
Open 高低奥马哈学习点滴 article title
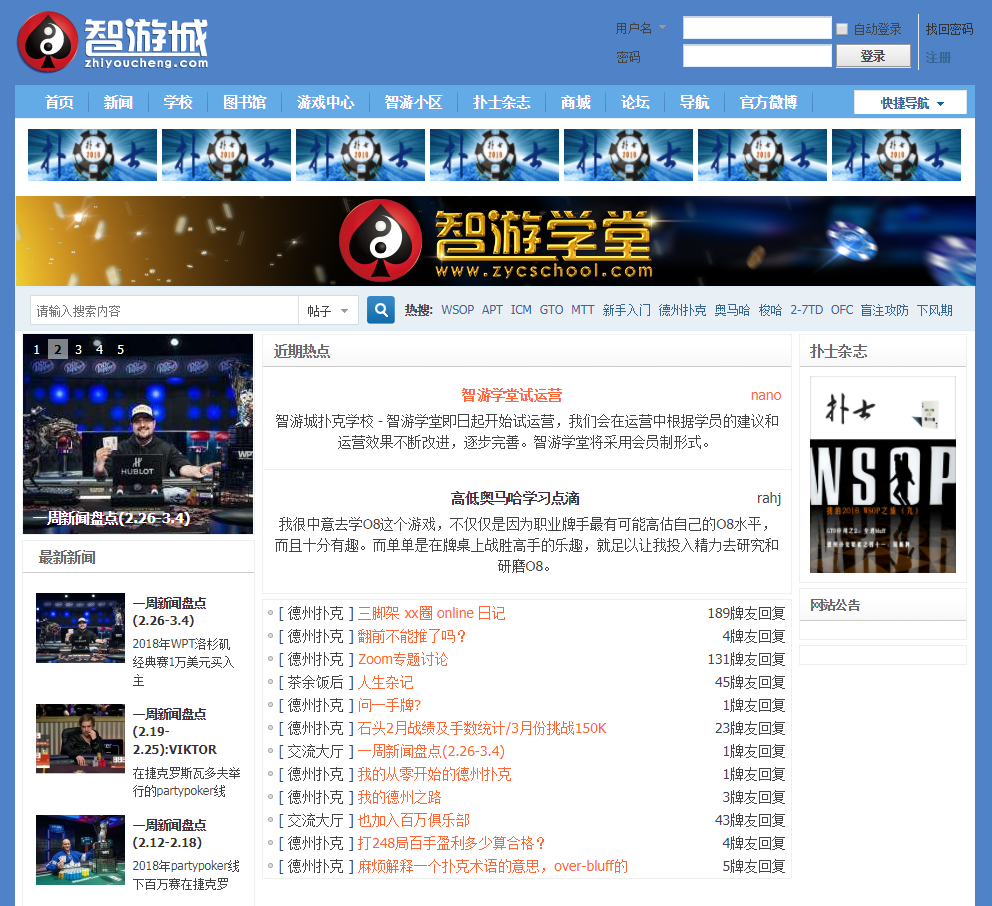[515, 499]
